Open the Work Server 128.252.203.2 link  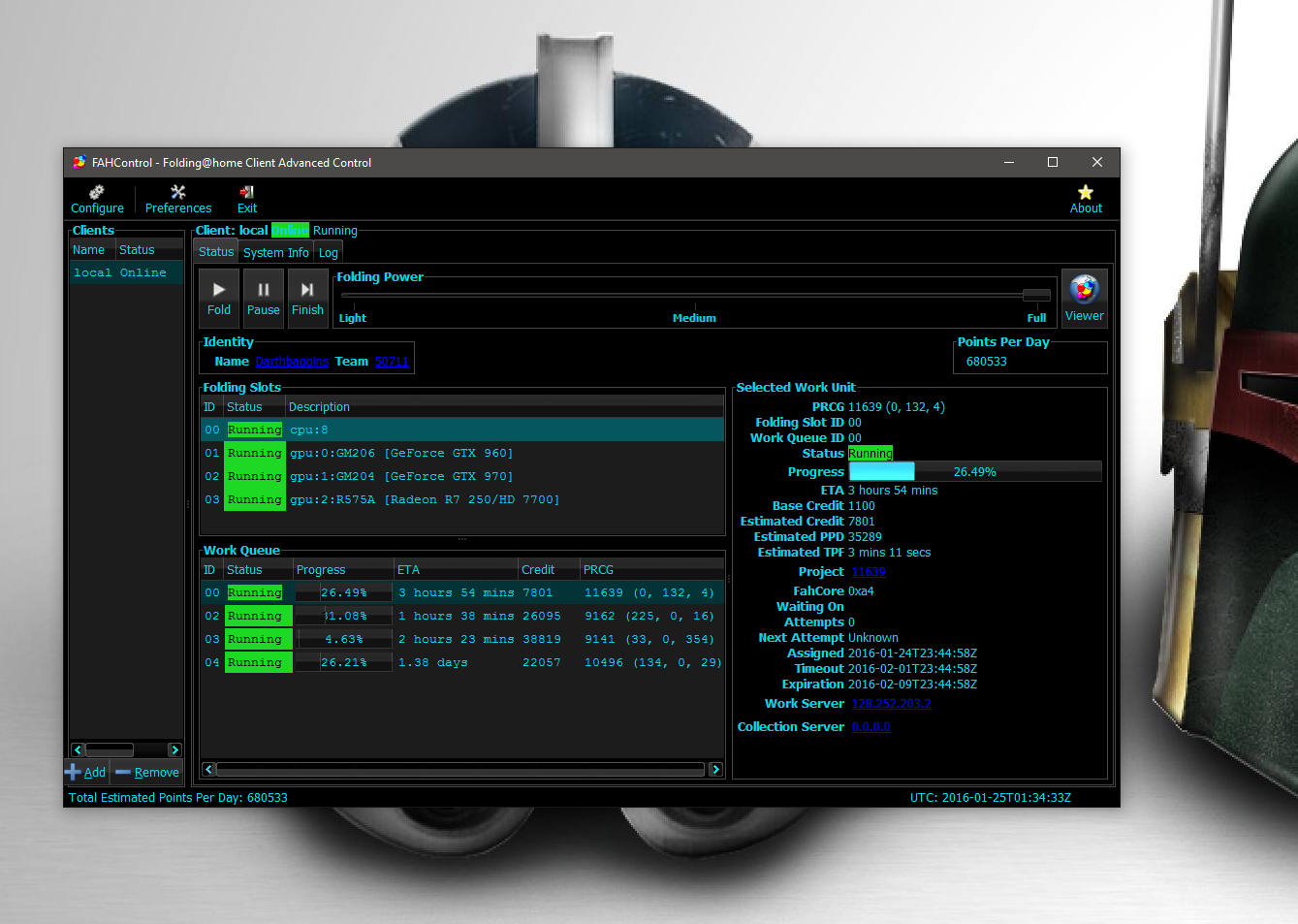pyautogui.click(x=891, y=704)
